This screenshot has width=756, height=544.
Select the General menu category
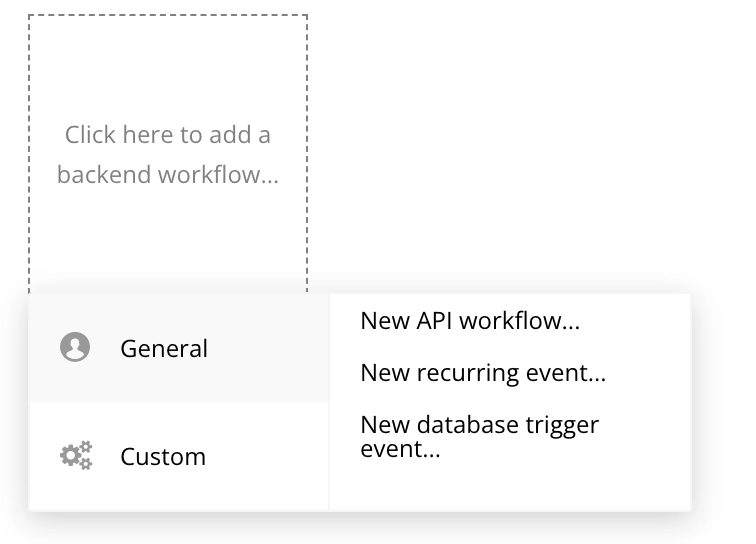coord(179,348)
